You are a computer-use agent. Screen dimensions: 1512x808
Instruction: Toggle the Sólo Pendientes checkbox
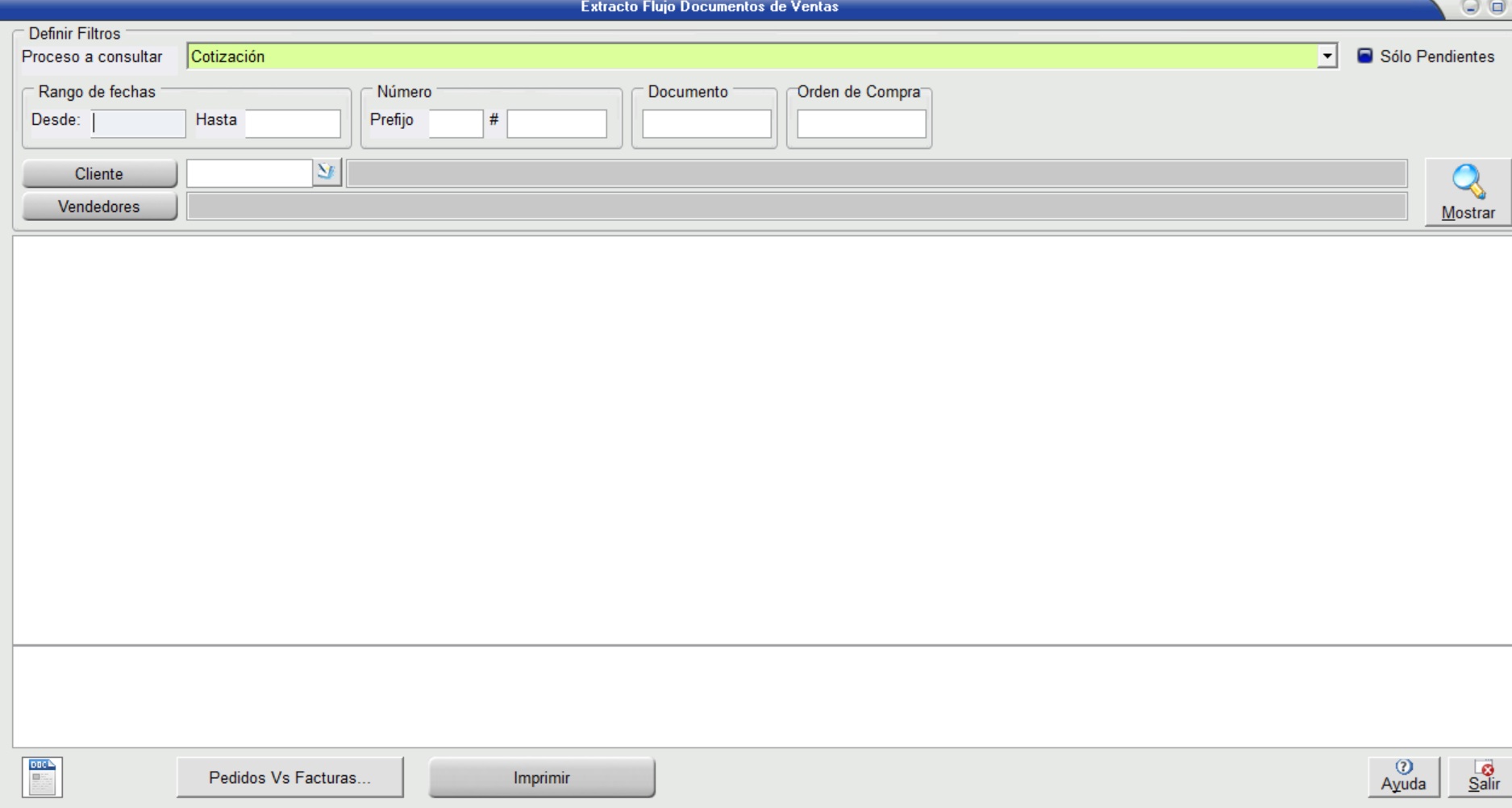(x=1364, y=56)
